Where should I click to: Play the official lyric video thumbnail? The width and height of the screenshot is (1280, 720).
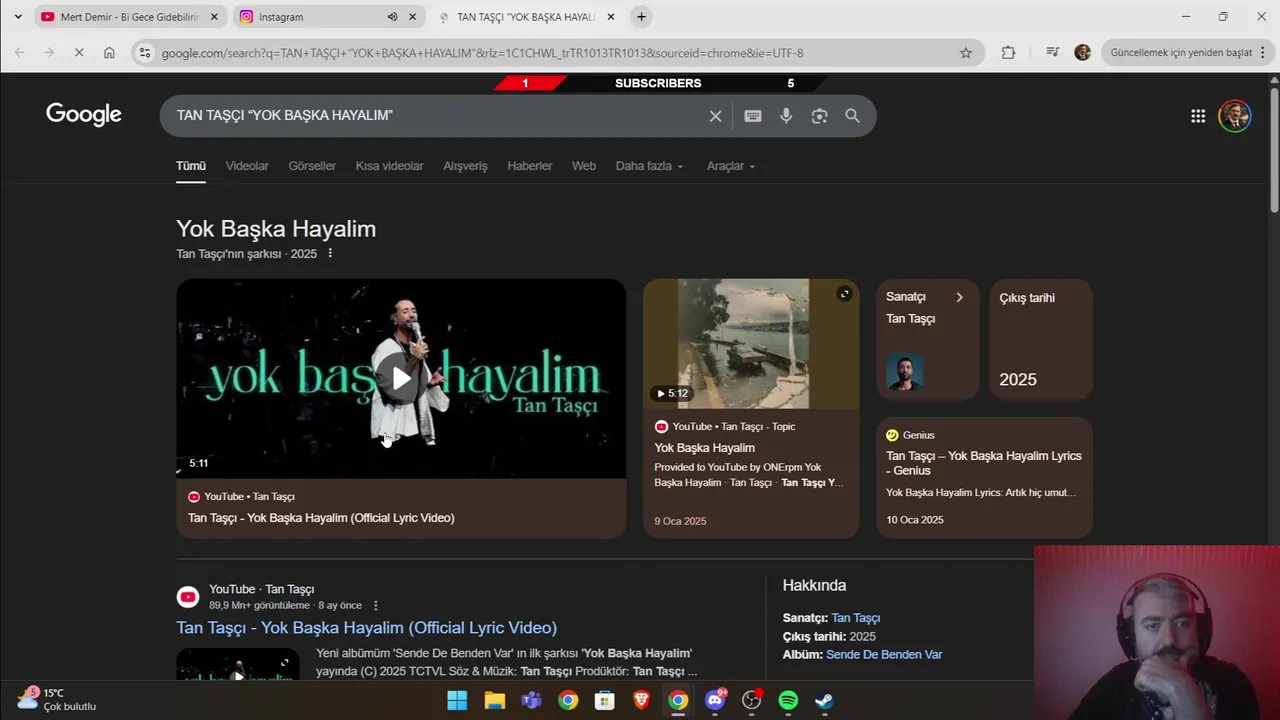(x=401, y=378)
